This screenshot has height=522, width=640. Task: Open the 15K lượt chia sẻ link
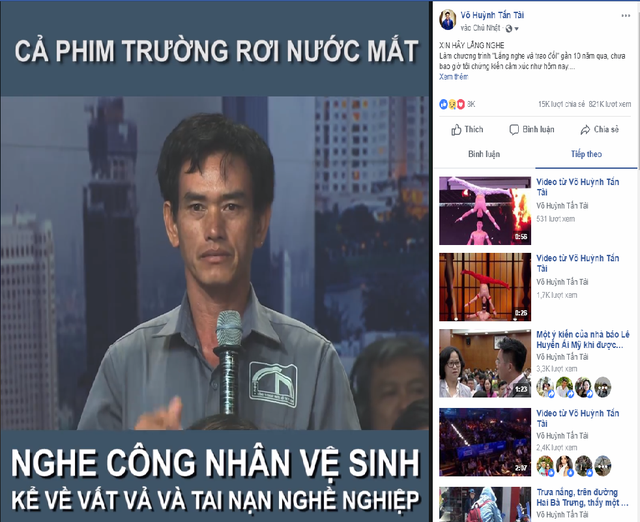point(561,104)
